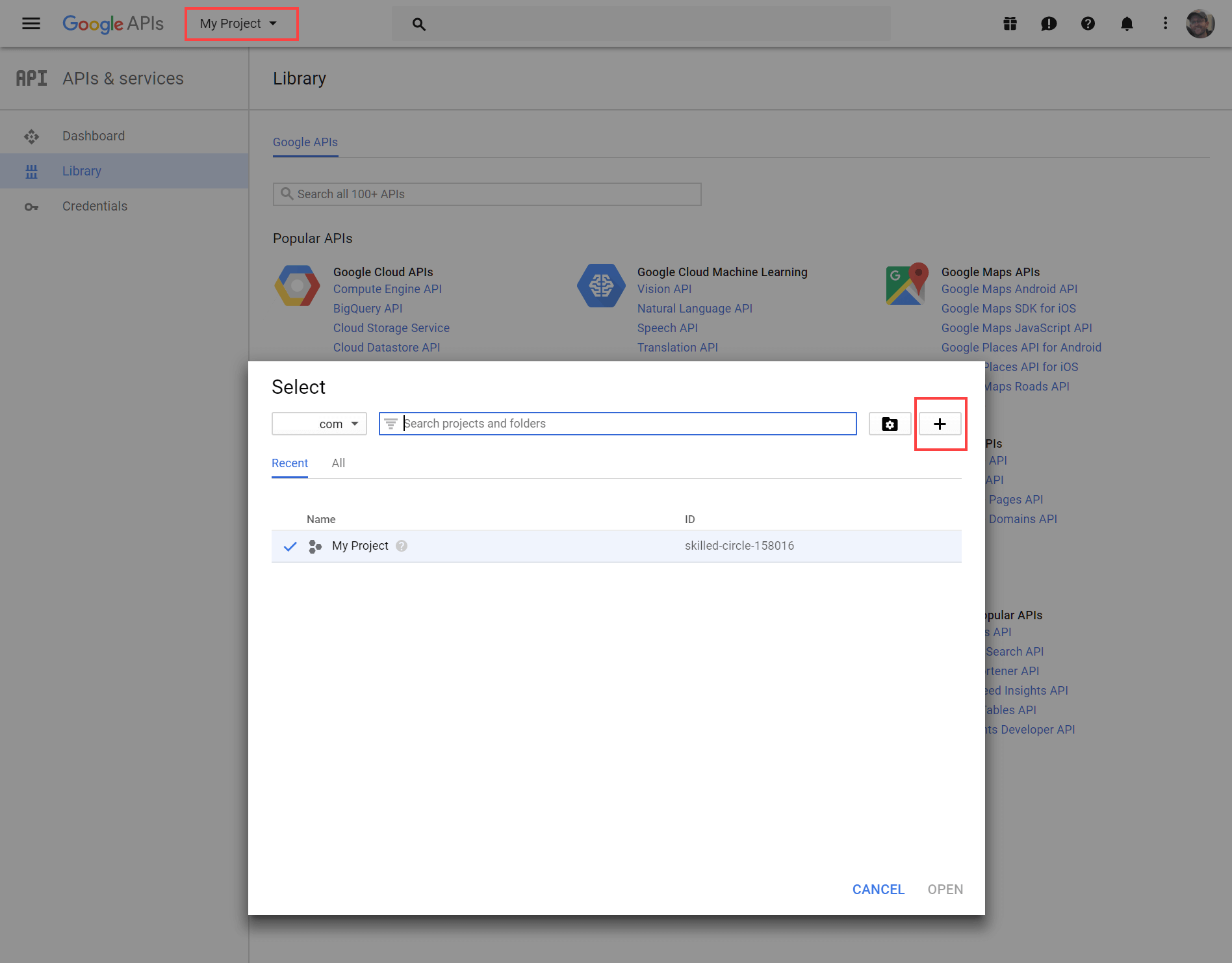
Task: Click the Google Maps logo icon
Action: click(x=906, y=284)
